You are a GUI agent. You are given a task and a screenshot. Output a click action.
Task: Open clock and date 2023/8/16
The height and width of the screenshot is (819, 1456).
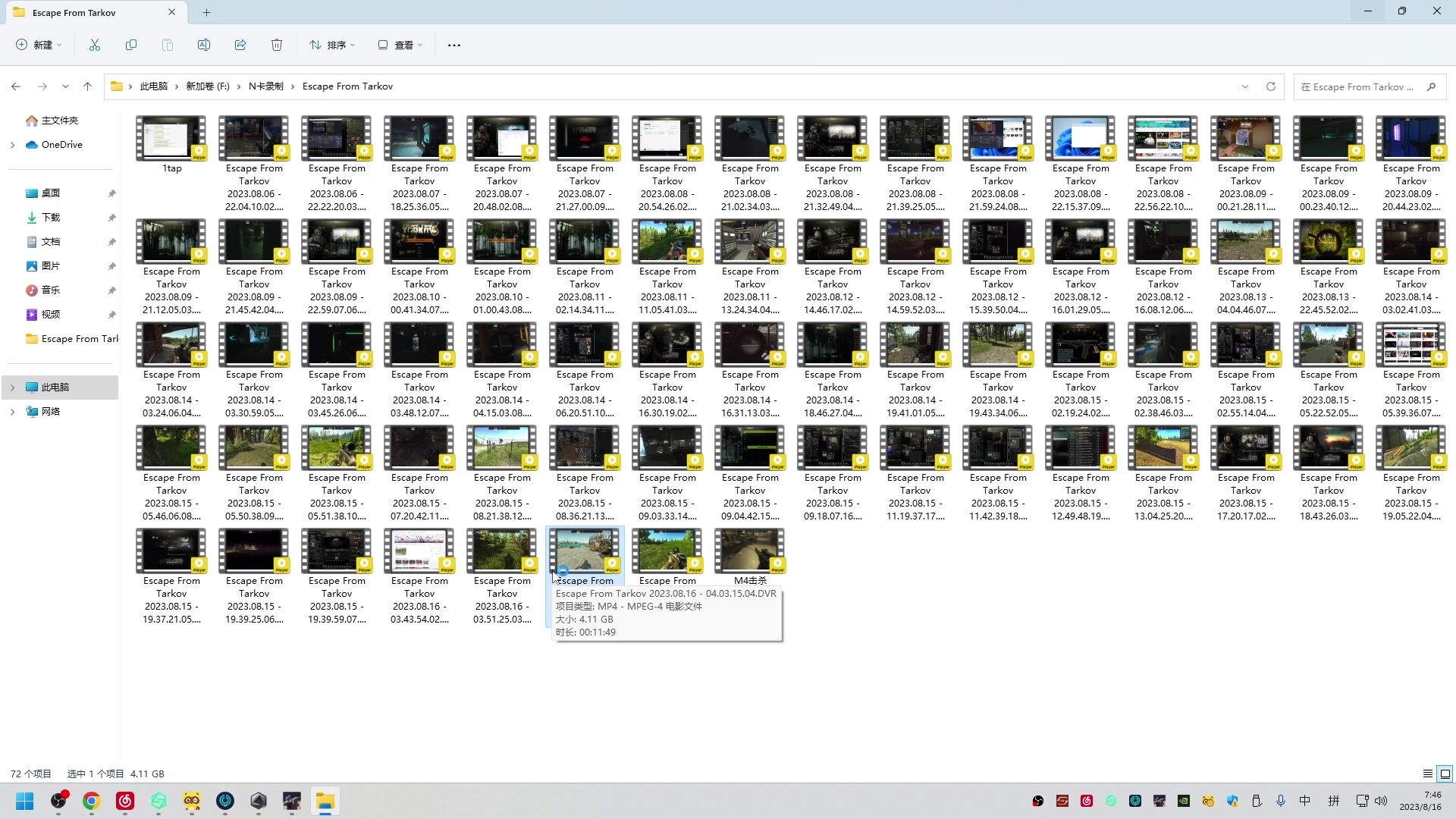point(1420,801)
